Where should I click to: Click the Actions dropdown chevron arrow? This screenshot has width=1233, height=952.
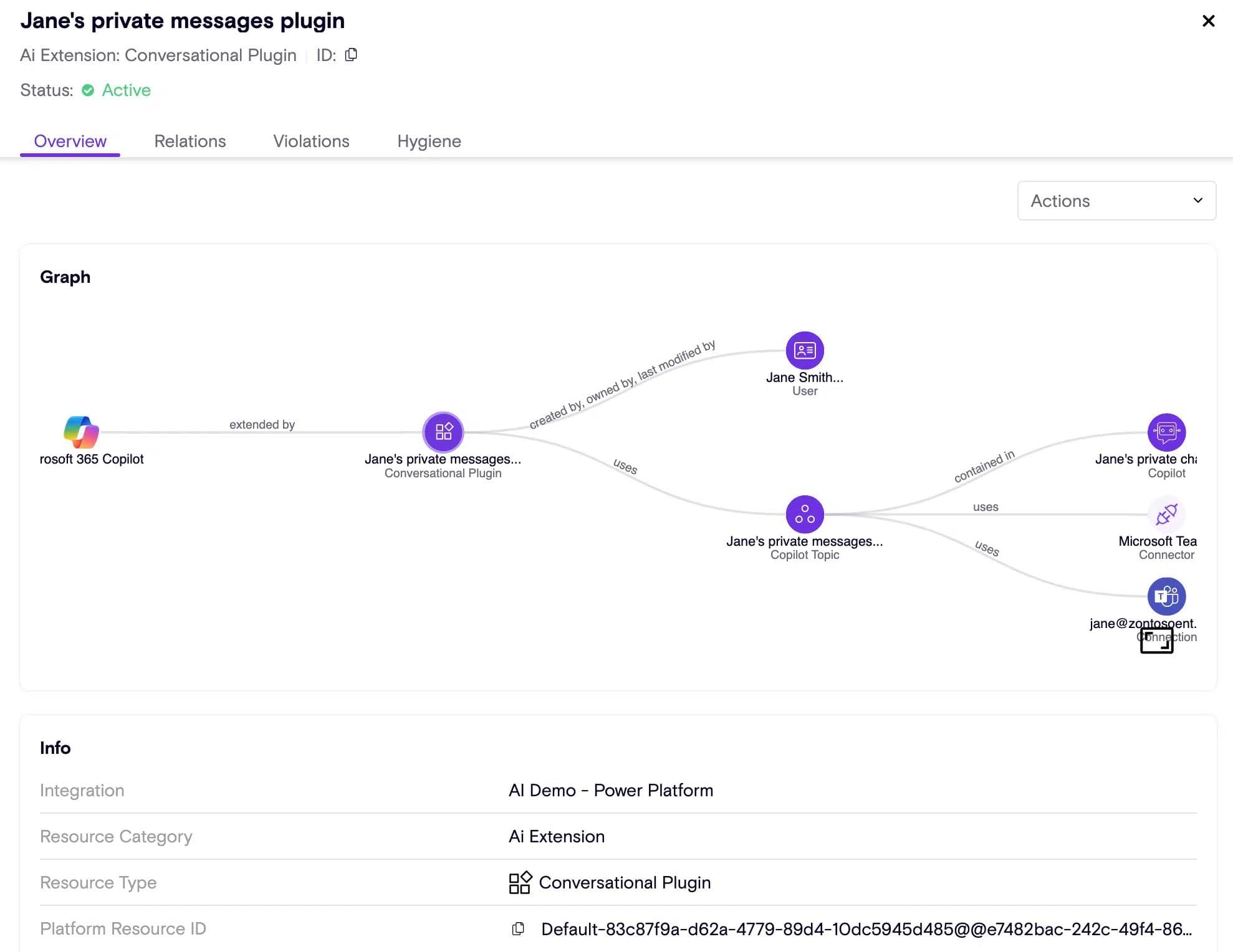1197,201
